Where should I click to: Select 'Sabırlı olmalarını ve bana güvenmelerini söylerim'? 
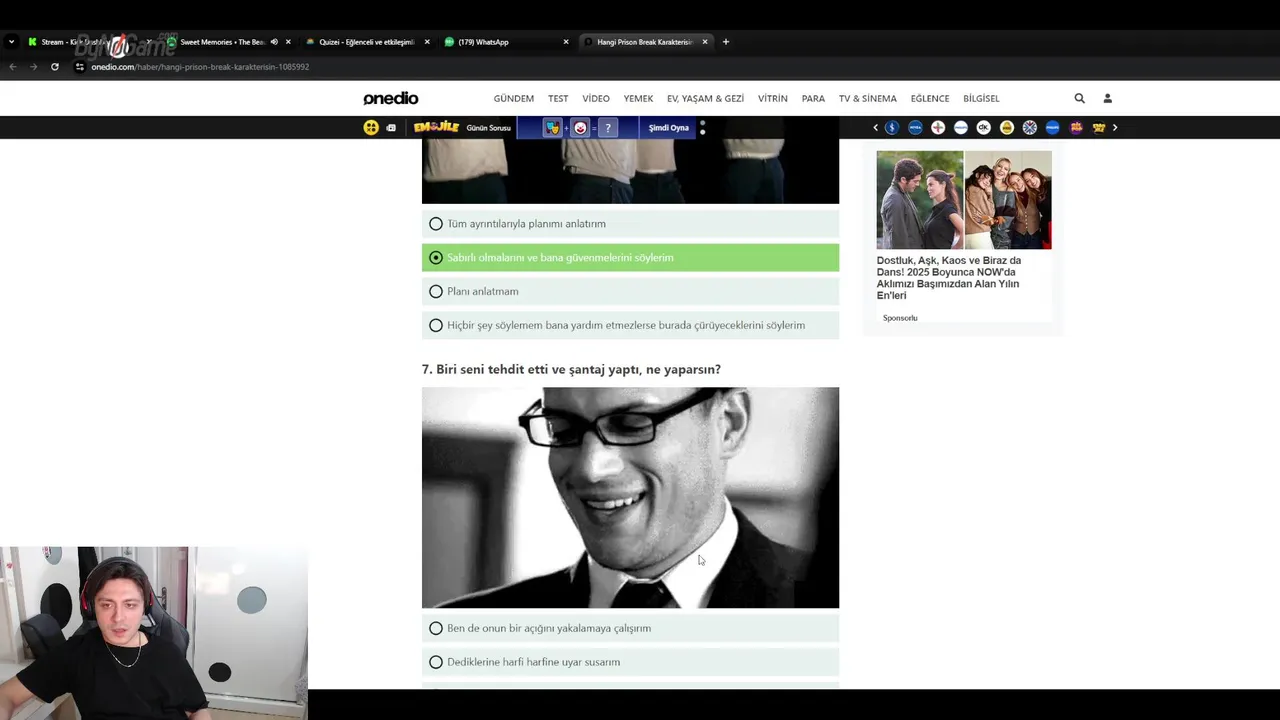pyautogui.click(x=630, y=258)
